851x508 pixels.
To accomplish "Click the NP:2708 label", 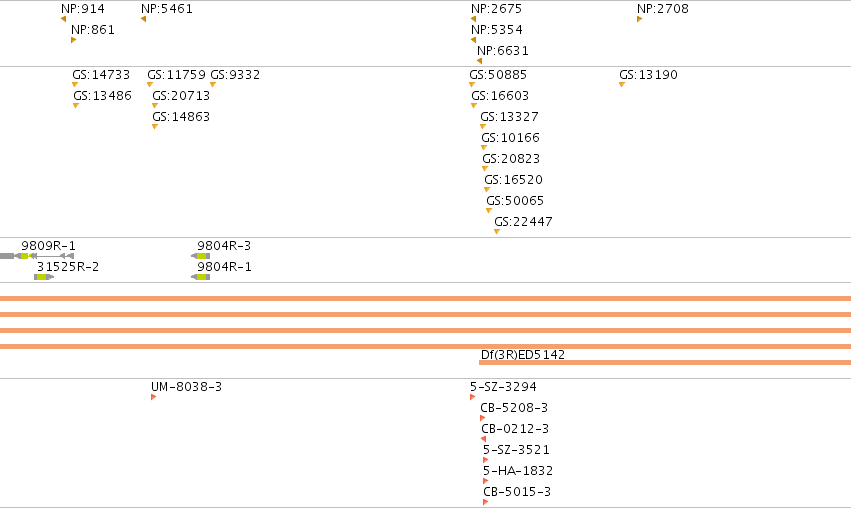I will [663, 9].
